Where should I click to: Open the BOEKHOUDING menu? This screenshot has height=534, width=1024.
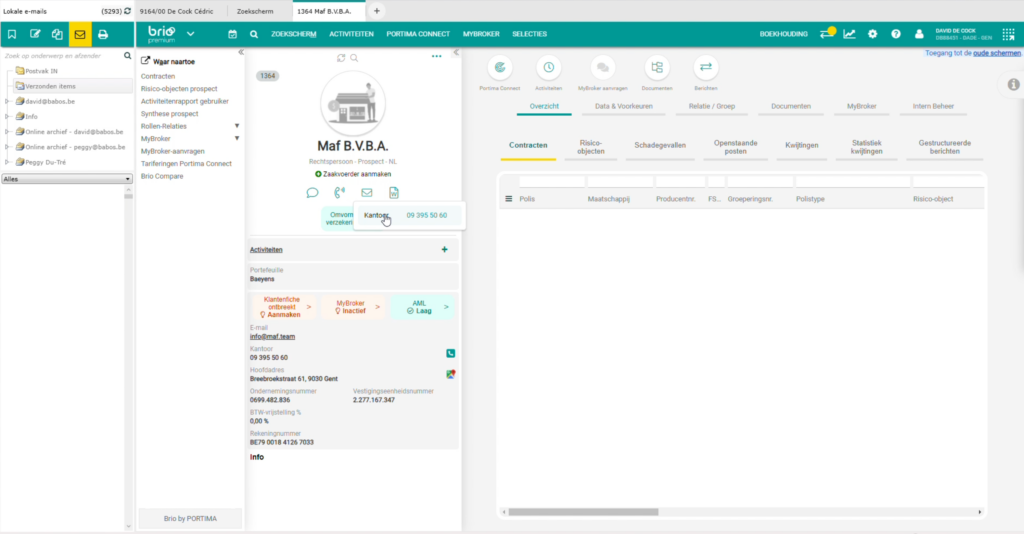click(784, 34)
